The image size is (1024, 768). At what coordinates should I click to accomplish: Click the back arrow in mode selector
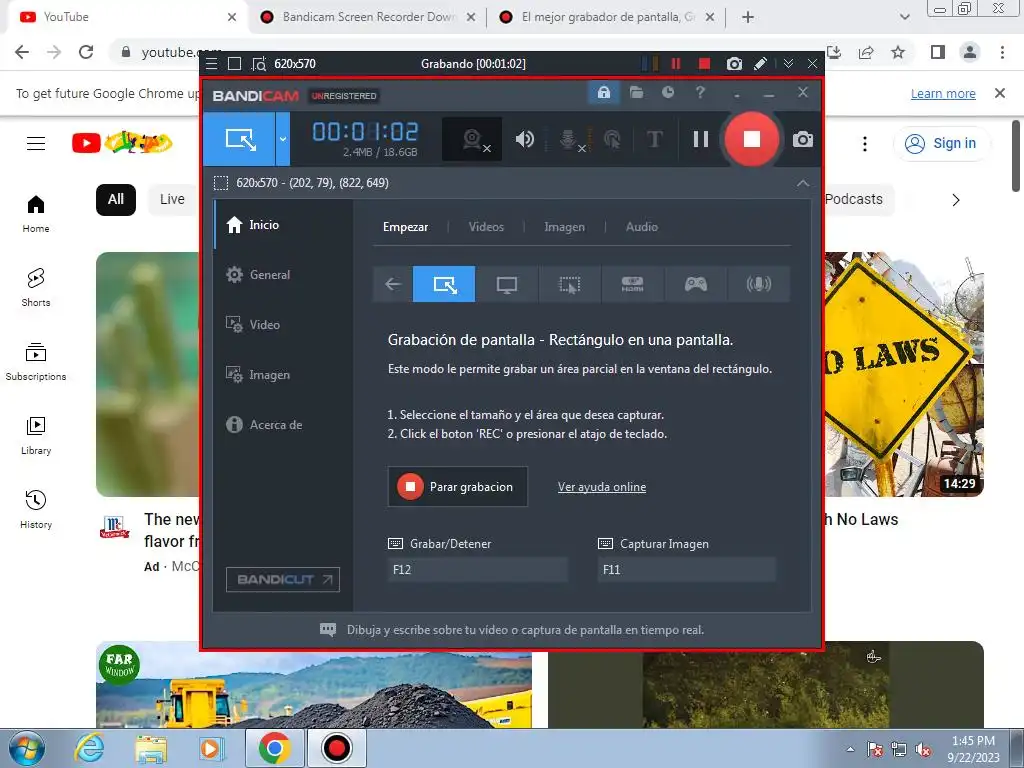(392, 284)
